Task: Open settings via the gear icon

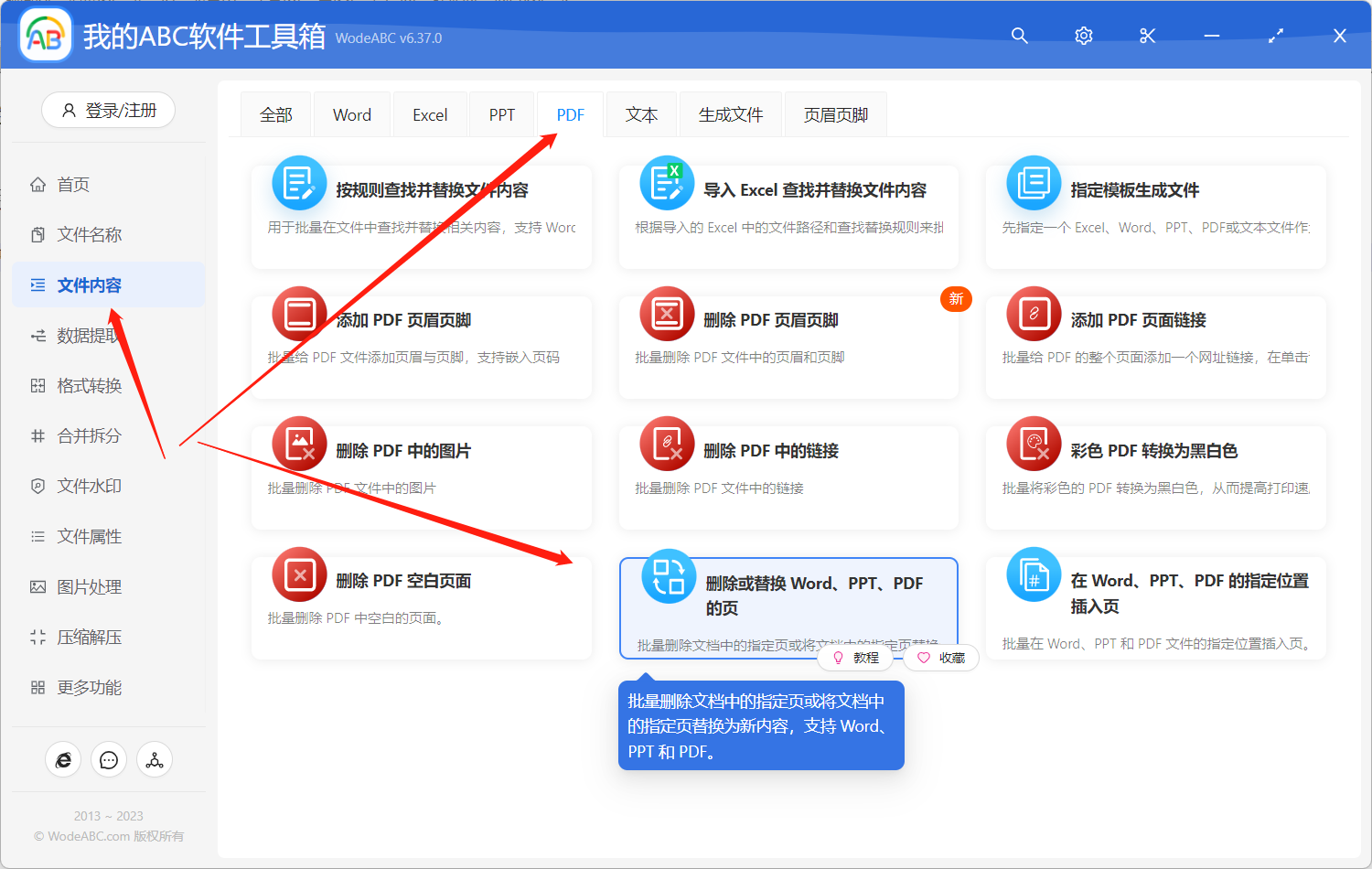Action: tap(1084, 36)
